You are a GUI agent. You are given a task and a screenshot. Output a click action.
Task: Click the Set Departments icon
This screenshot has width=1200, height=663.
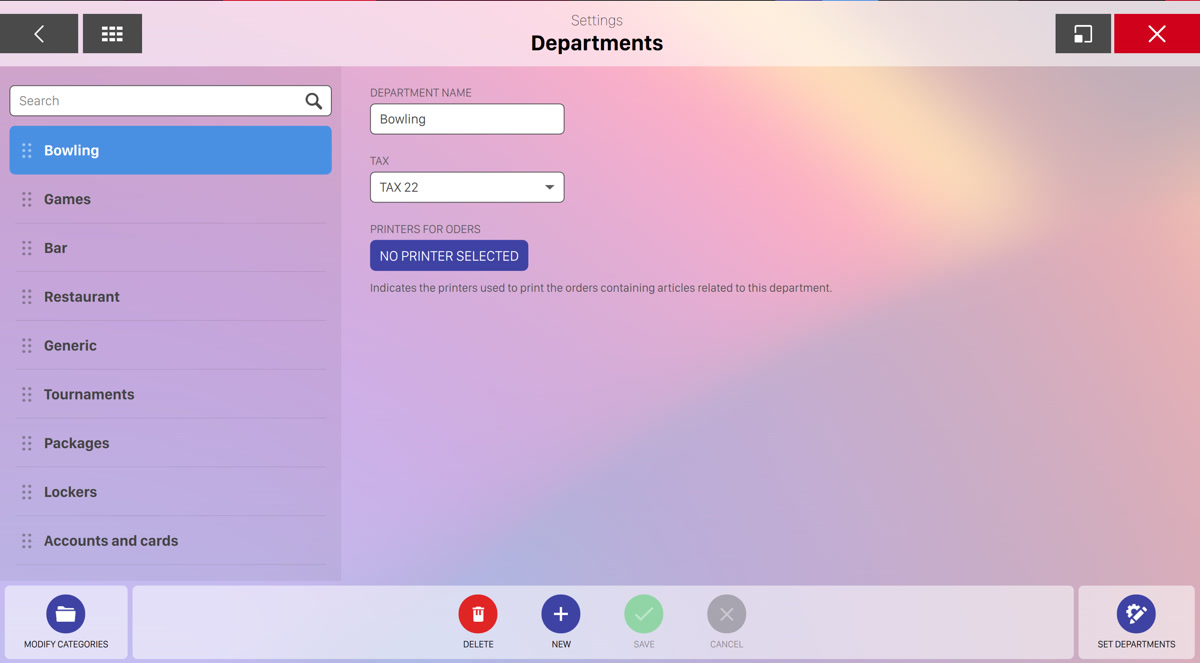[1136, 614]
